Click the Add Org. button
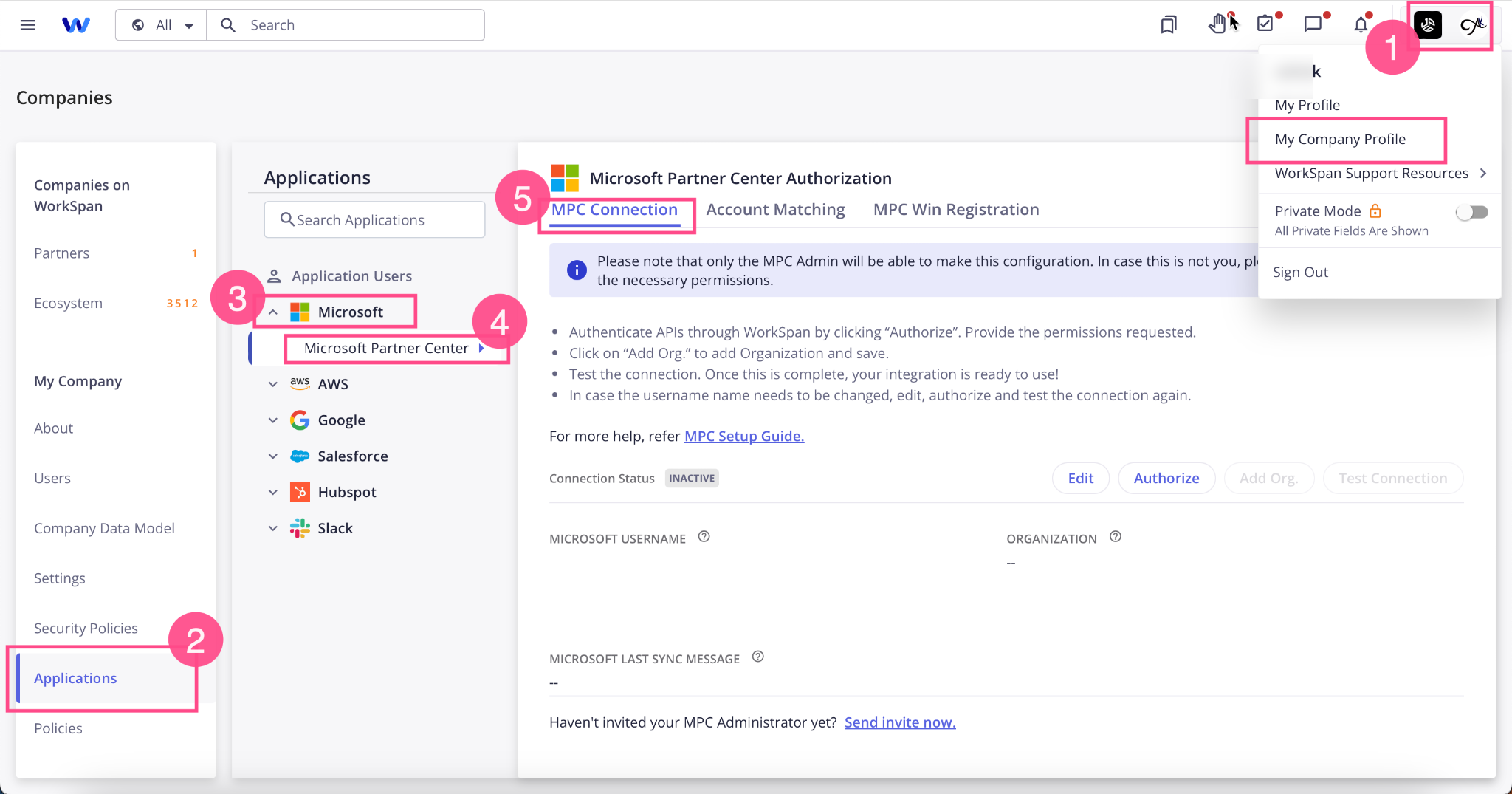Screen dimensions: 1512x794 tap(1269, 478)
